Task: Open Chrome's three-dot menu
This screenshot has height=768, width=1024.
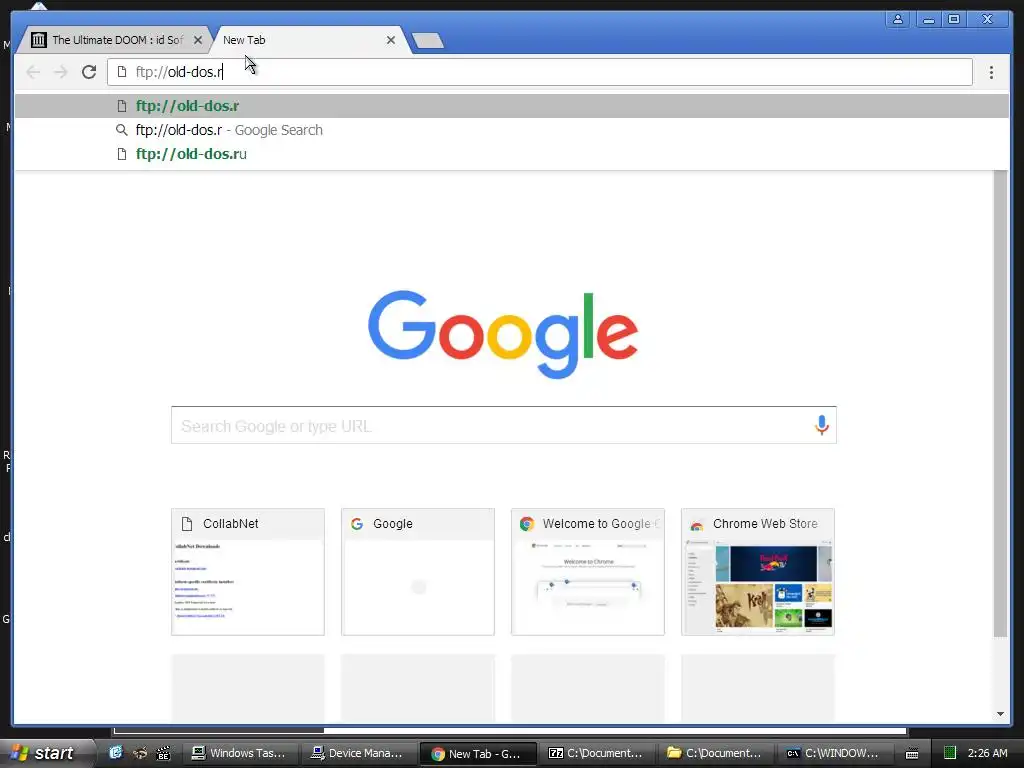Action: click(x=991, y=72)
